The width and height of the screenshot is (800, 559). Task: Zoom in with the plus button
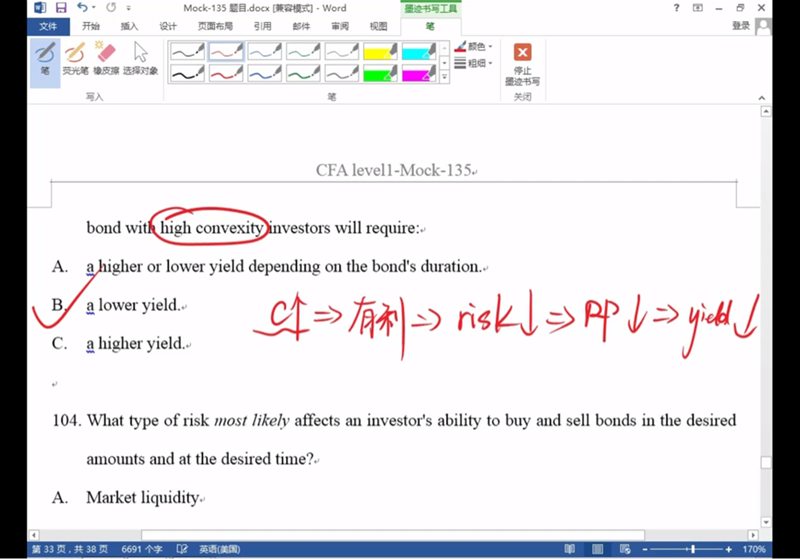coord(729,549)
